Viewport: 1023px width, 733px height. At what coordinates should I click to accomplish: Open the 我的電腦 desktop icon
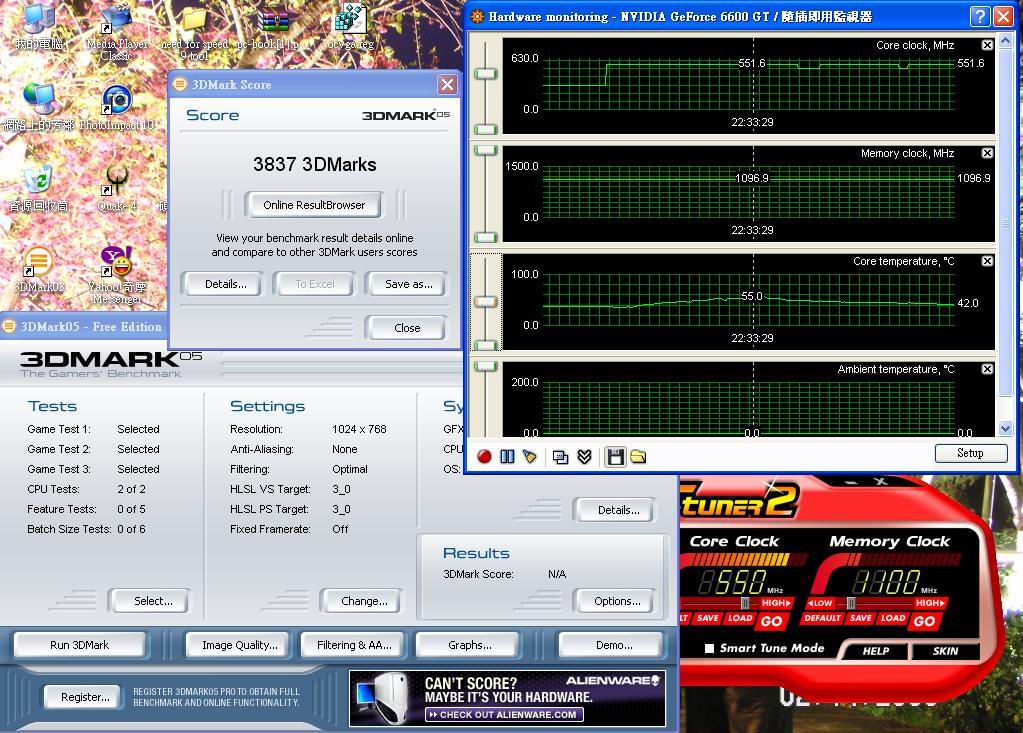(x=38, y=26)
